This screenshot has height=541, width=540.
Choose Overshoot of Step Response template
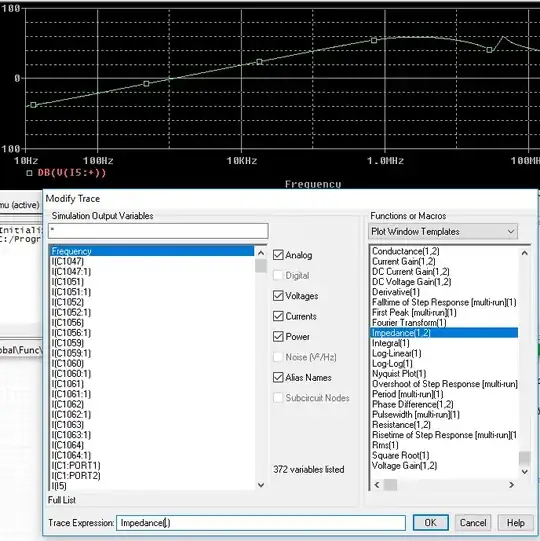point(445,384)
